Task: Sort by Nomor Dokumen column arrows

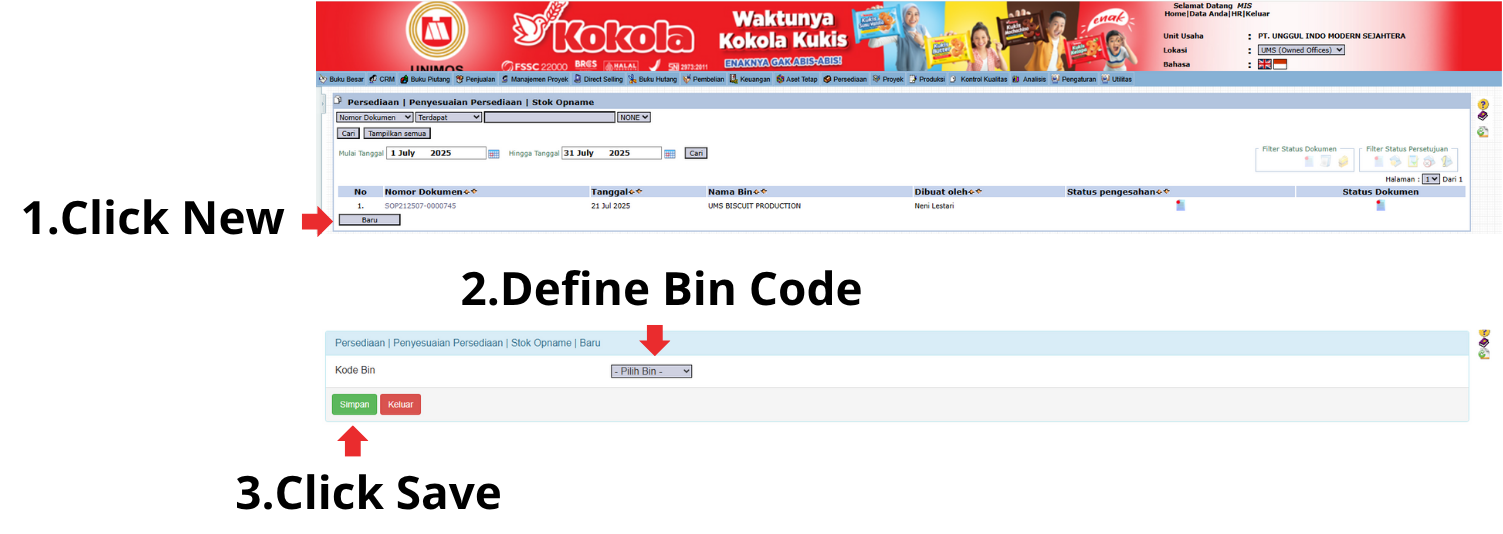Action: pos(470,191)
